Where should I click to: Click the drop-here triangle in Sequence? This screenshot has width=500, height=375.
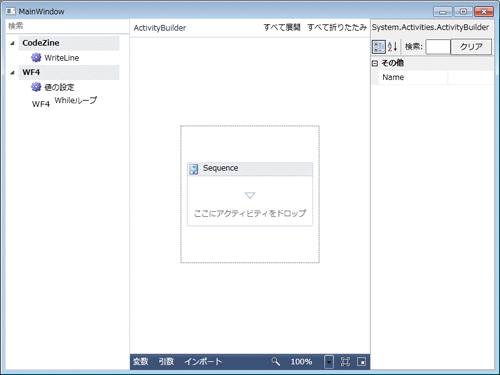click(x=250, y=195)
